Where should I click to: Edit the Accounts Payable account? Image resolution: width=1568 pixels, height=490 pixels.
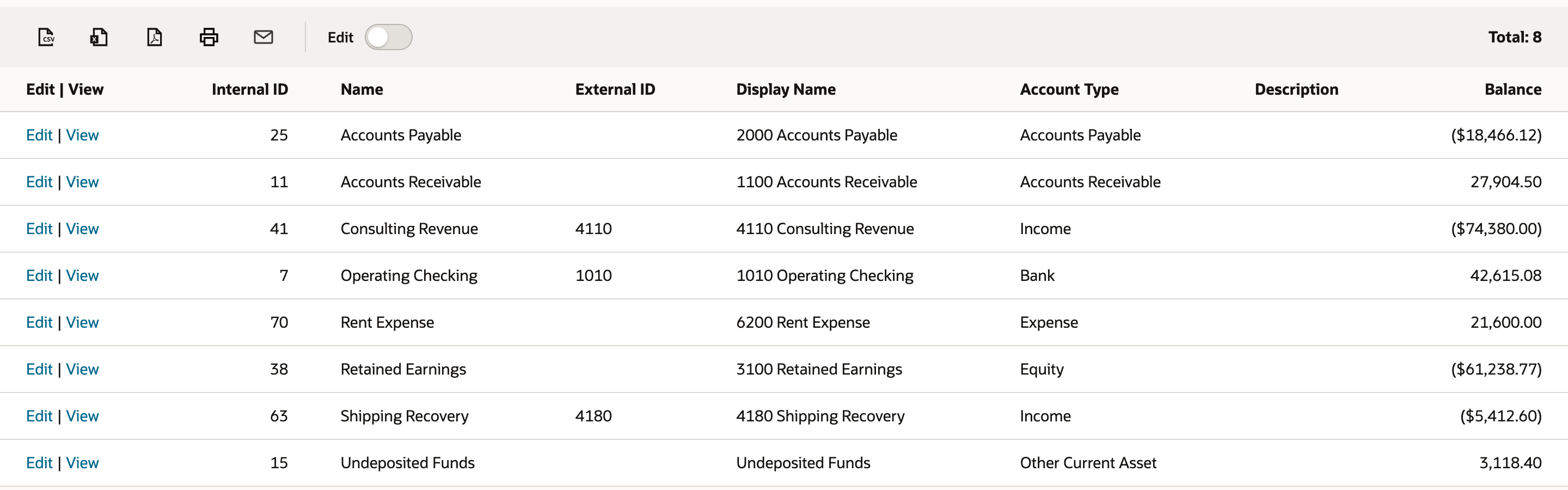coord(39,135)
